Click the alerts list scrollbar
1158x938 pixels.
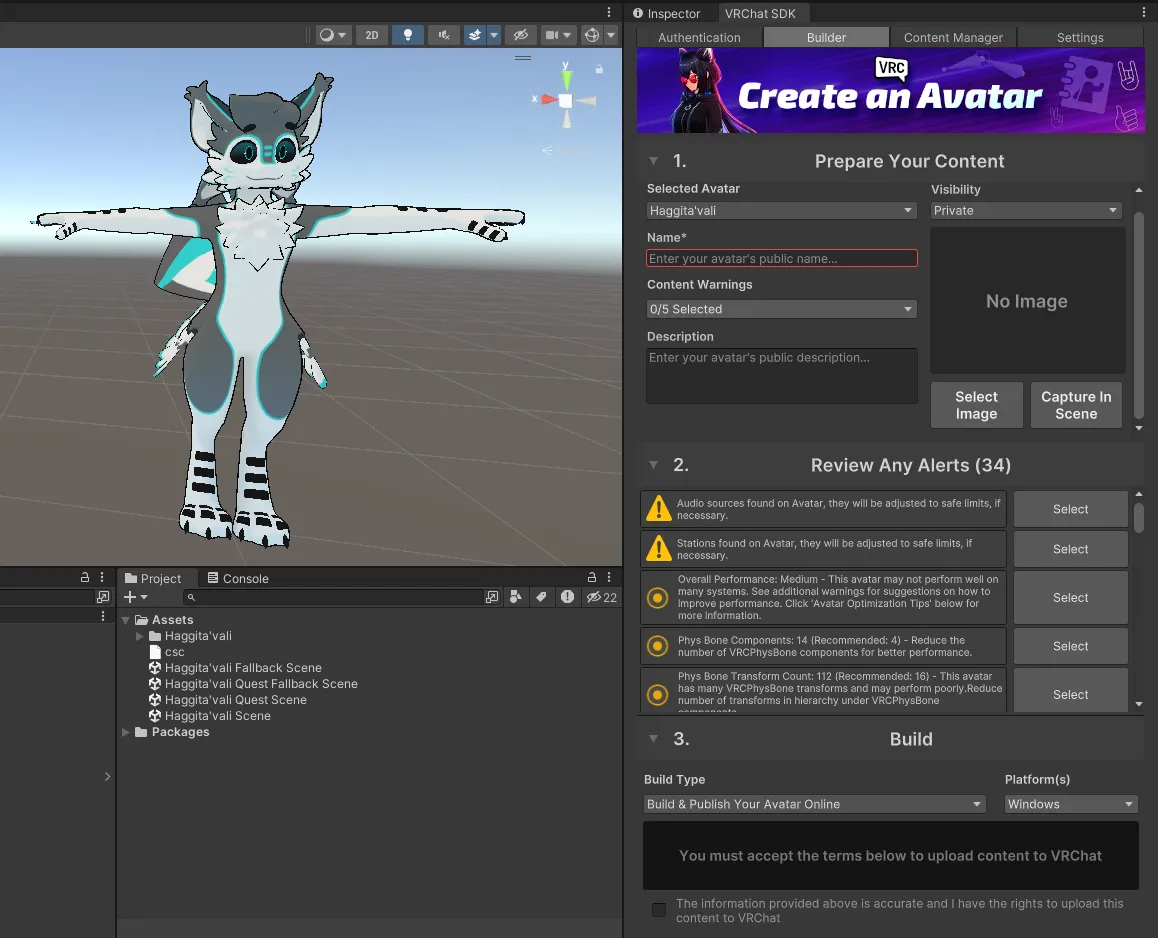tap(1139, 517)
